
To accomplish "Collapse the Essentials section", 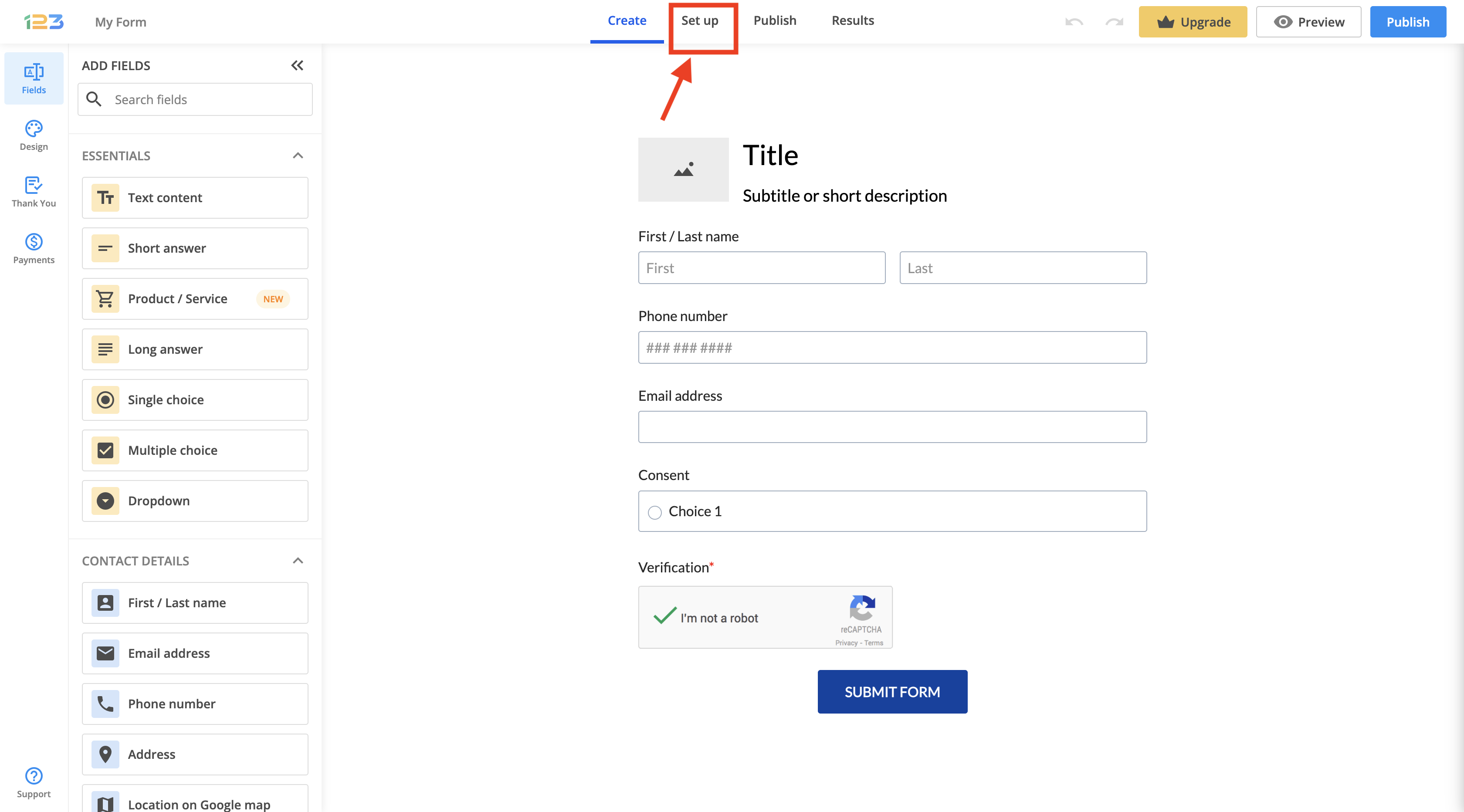I will tap(298, 156).
